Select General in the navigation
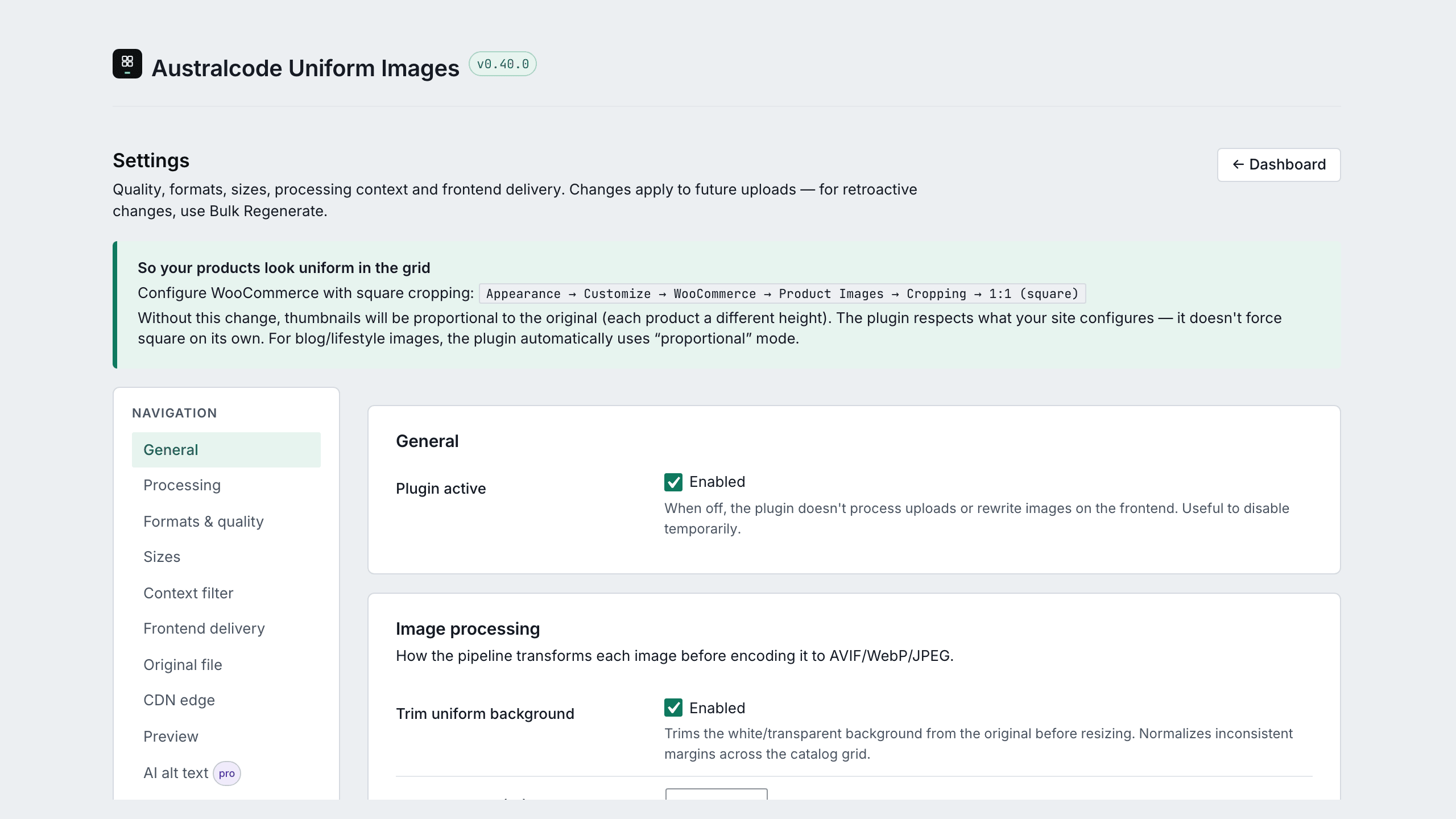This screenshot has width=1456, height=819. pyautogui.click(x=226, y=450)
